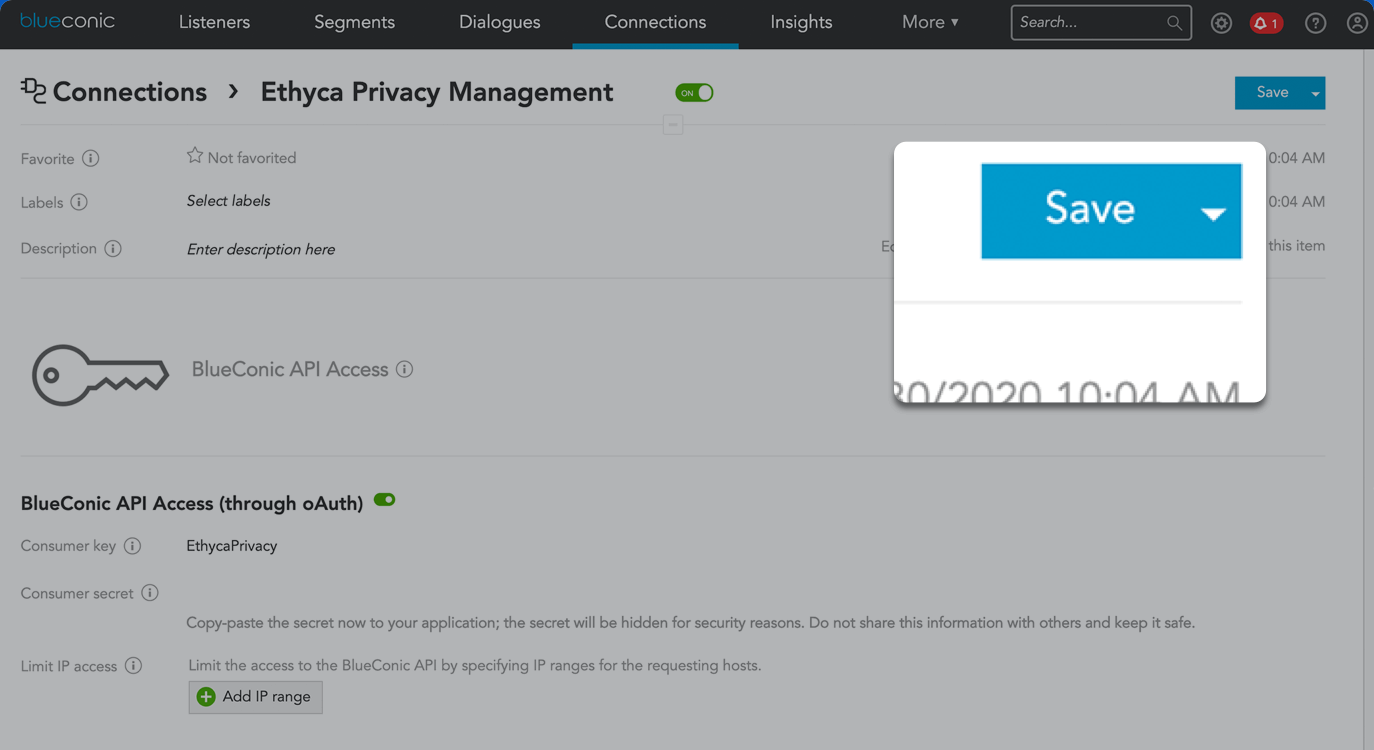Click the Add IP range button
This screenshot has height=750, width=1374.
[x=255, y=697]
